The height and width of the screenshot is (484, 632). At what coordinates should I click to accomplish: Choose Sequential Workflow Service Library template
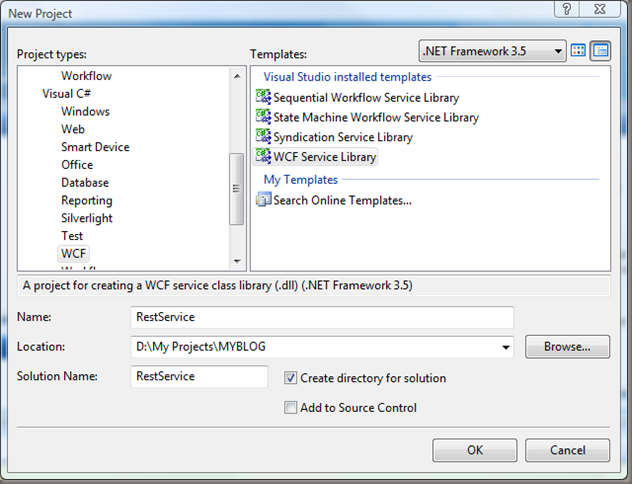point(366,98)
